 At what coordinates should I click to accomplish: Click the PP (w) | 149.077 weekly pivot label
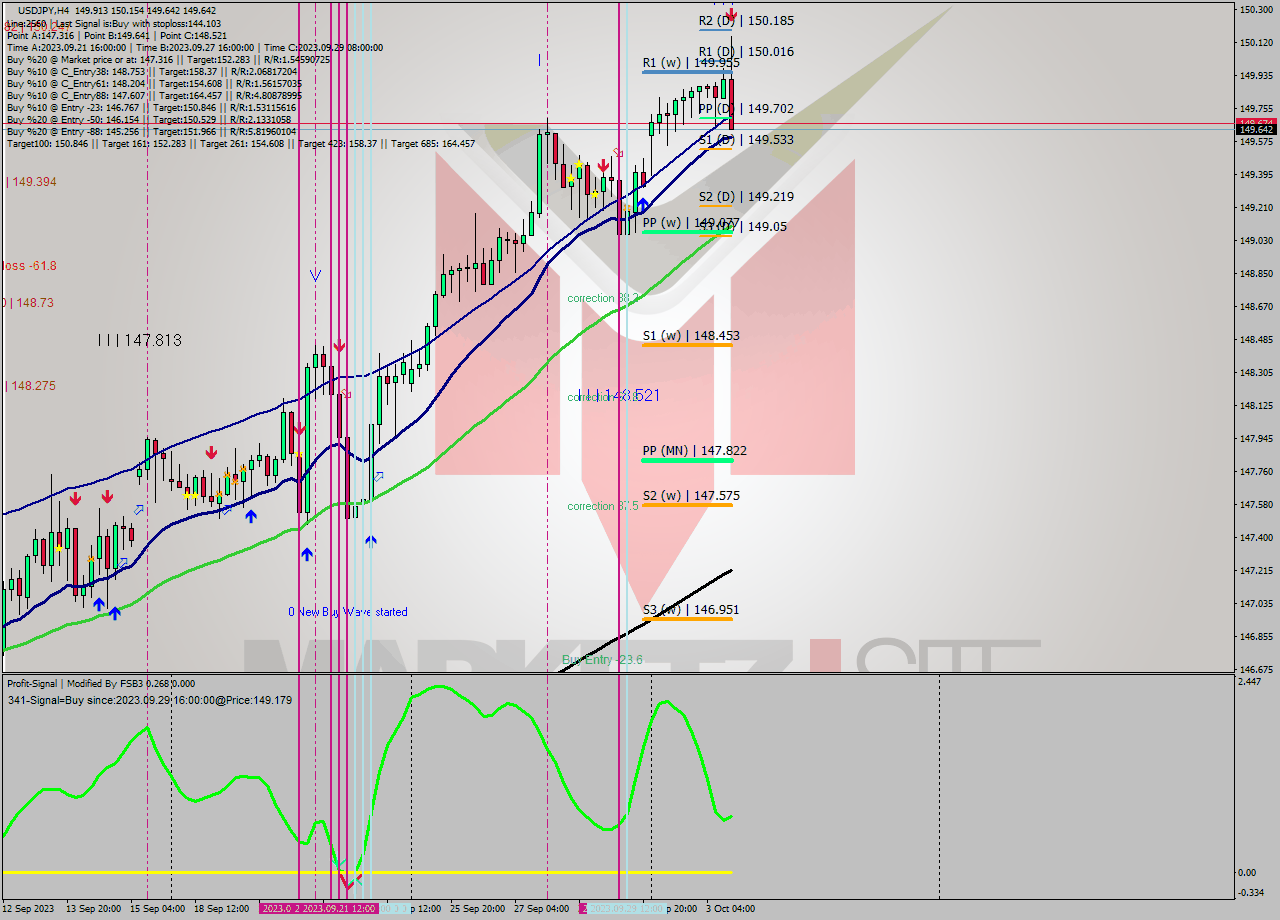pos(691,222)
